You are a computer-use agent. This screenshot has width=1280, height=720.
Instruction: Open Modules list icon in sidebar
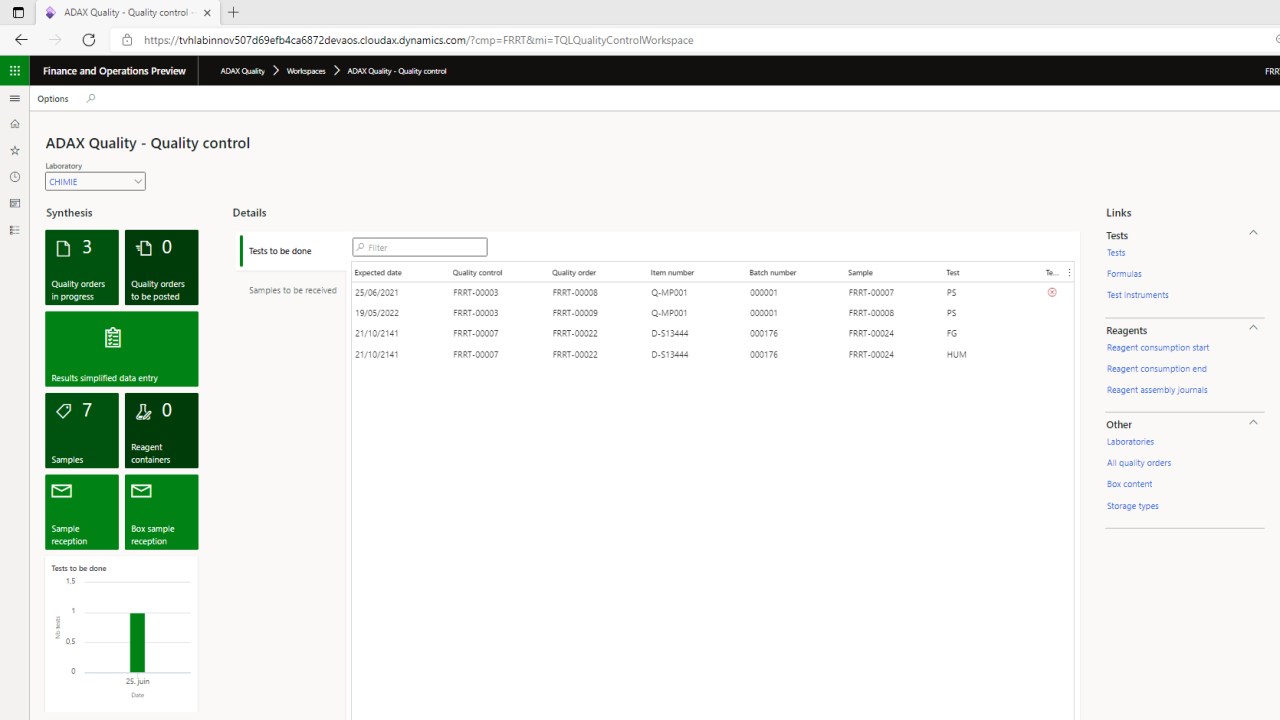coord(15,230)
